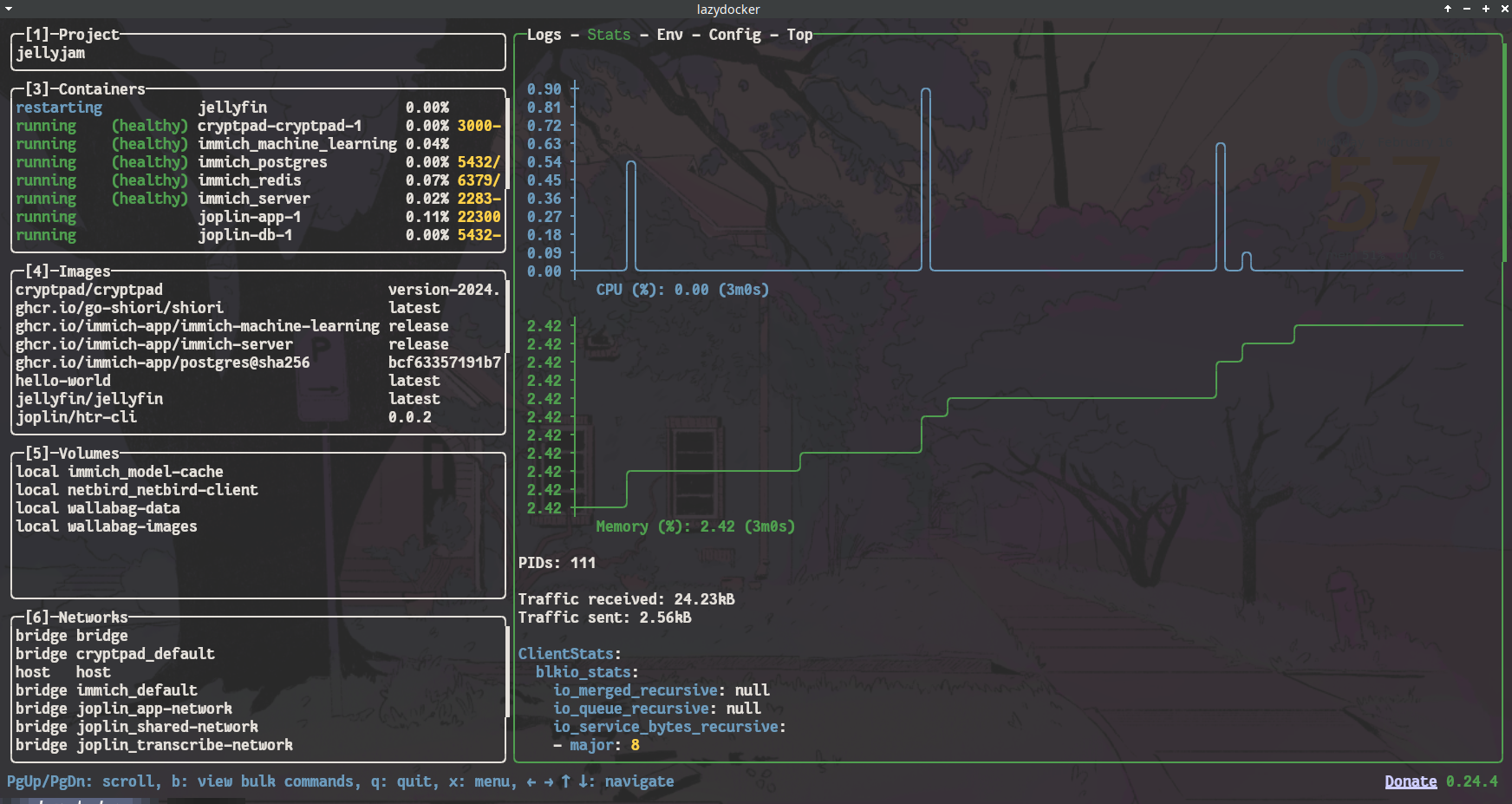Select the immich_model-cache volume

pos(258,472)
